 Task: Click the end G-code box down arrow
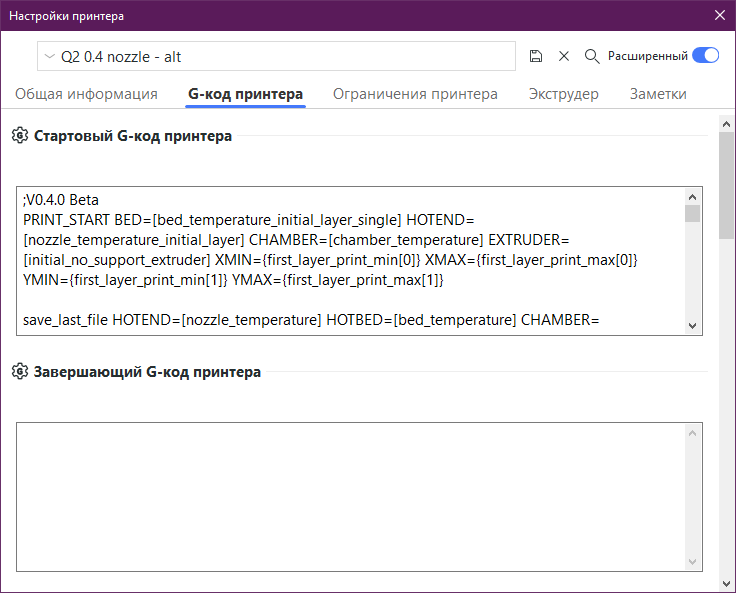(692, 562)
